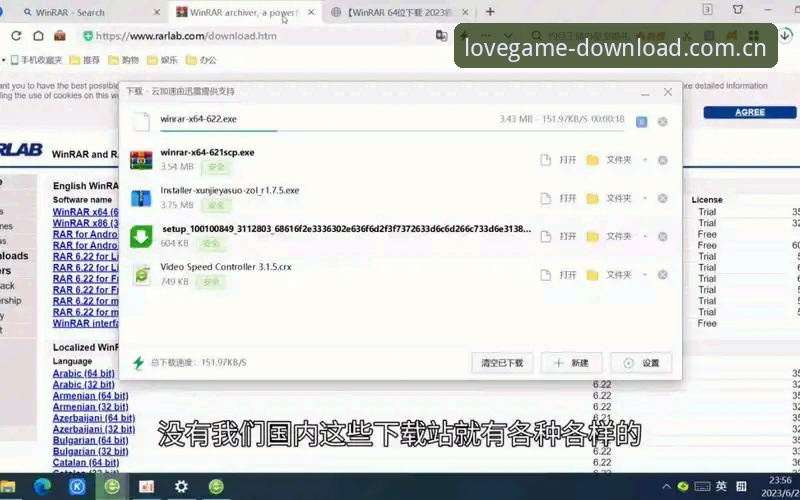Screen dimensions: 800x500
Task: Click the Installer-xunjieyasuo file icon
Action: coord(141,198)
